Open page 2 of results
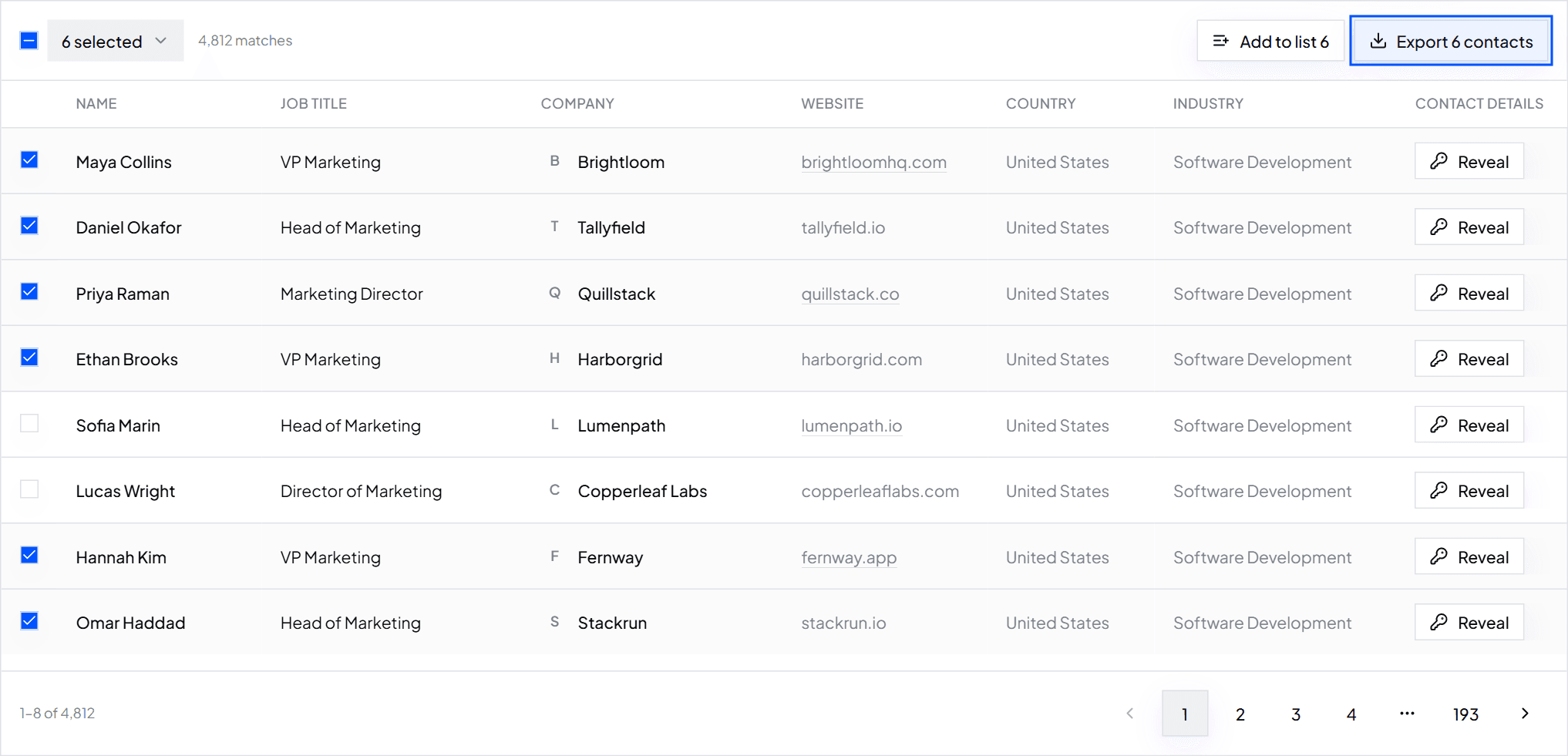 [1240, 714]
